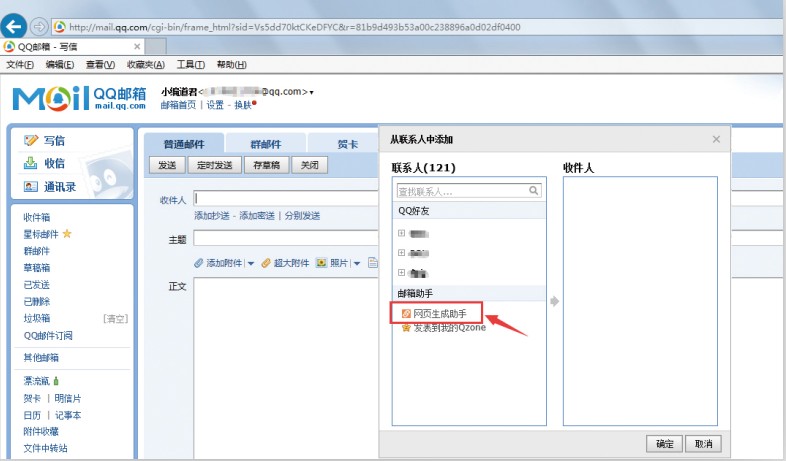Expand the third QQ好友 group

coord(401,272)
